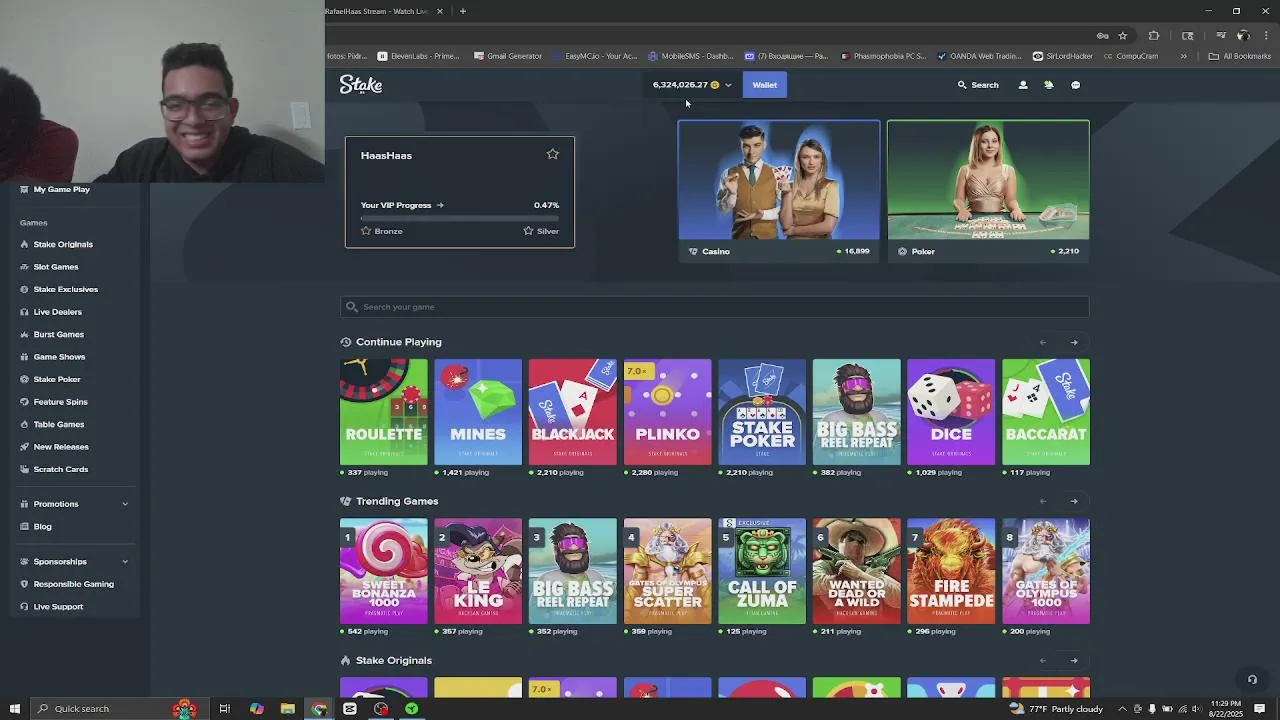
Task: Click Your VIP Progress arrow link
Action: click(x=402, y=205)
